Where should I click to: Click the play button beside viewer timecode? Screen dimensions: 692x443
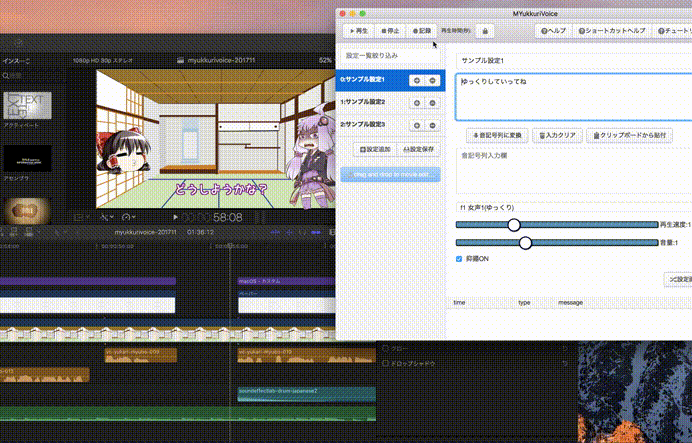[175, 217]
